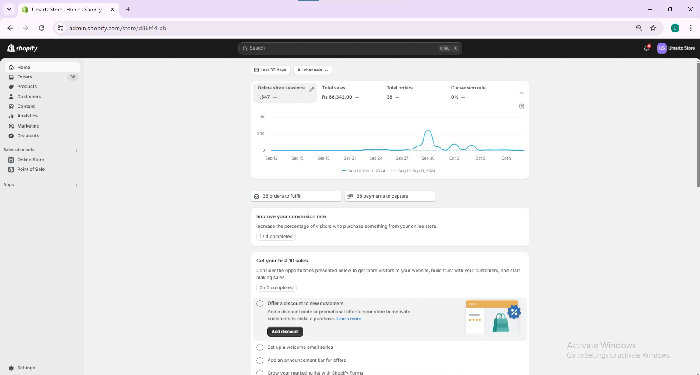The image size is (700, 375).
Task: Bookmark this page with the star
Action: [x=653, y=28]
